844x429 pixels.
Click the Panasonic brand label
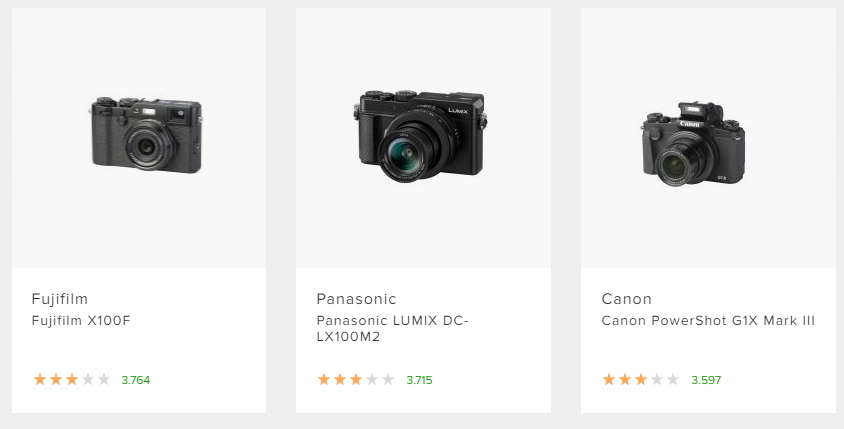coord(356,299)
